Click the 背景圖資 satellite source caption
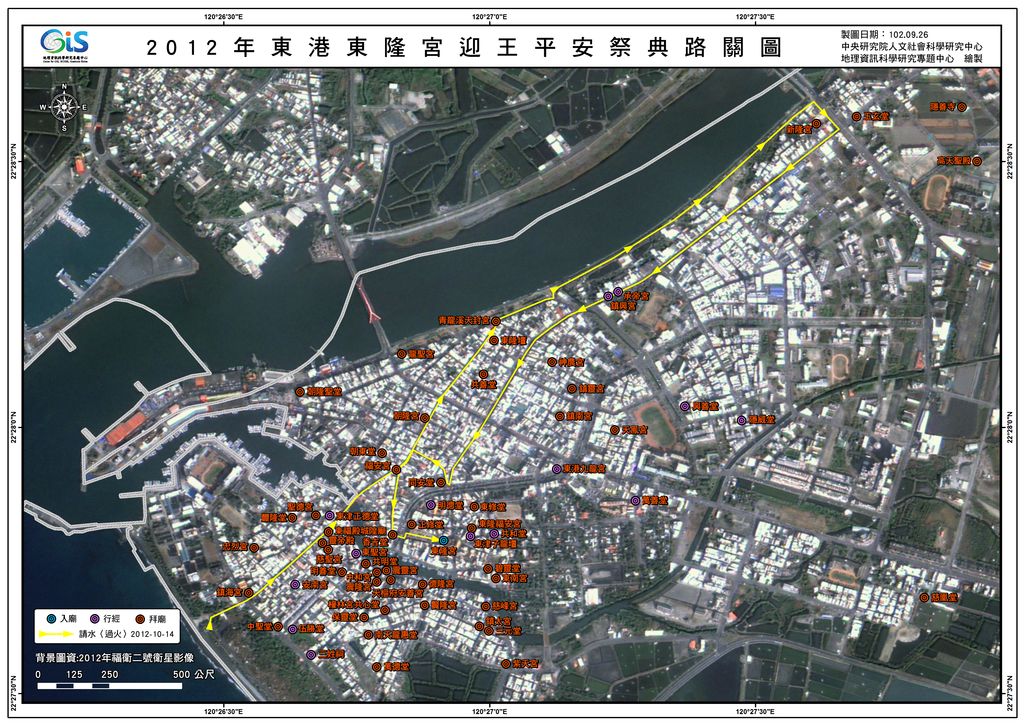Viewport: 1024px width, 725px height. 121,659
